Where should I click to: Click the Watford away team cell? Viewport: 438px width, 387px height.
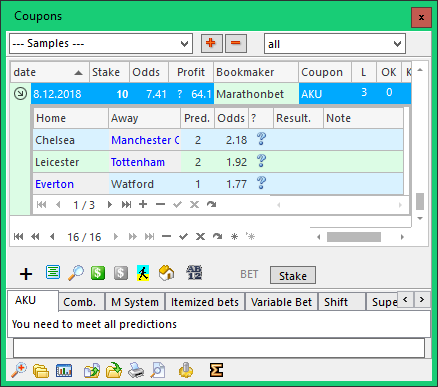tap(145, 184)
